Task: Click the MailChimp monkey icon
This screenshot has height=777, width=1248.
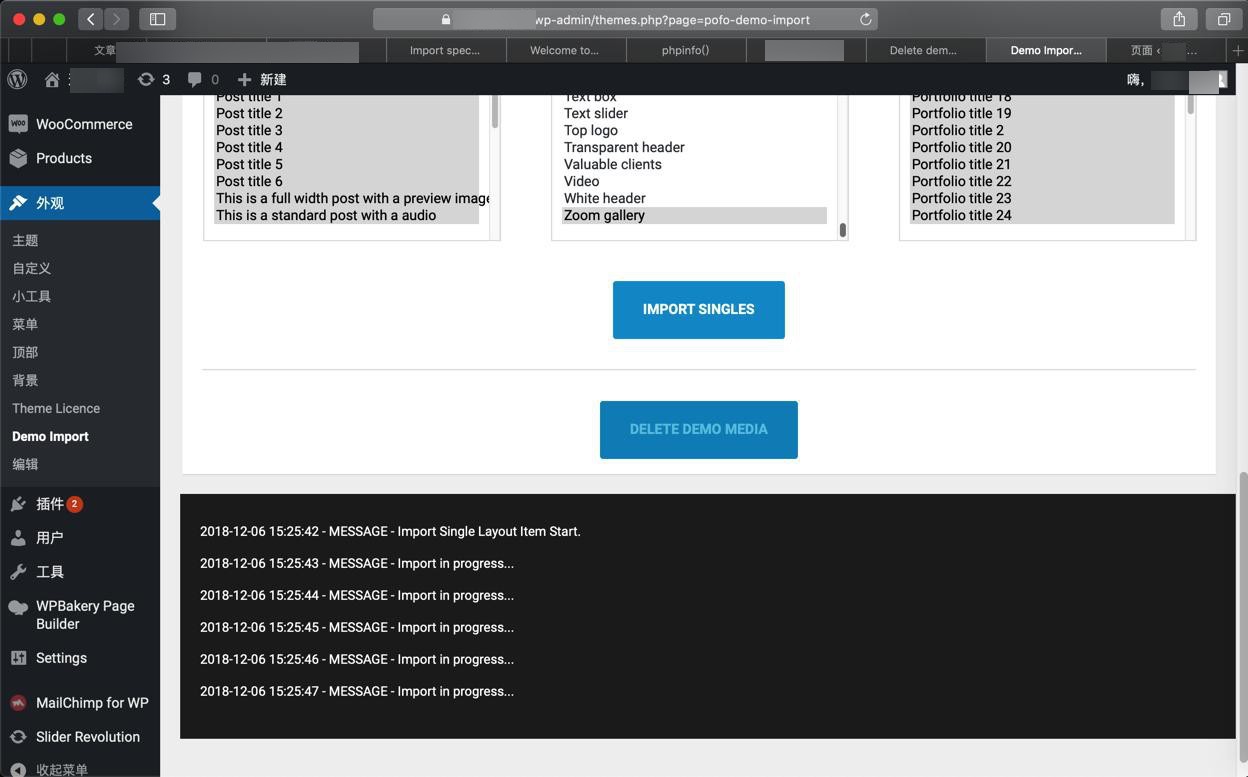Action: (x=18, y=703)
